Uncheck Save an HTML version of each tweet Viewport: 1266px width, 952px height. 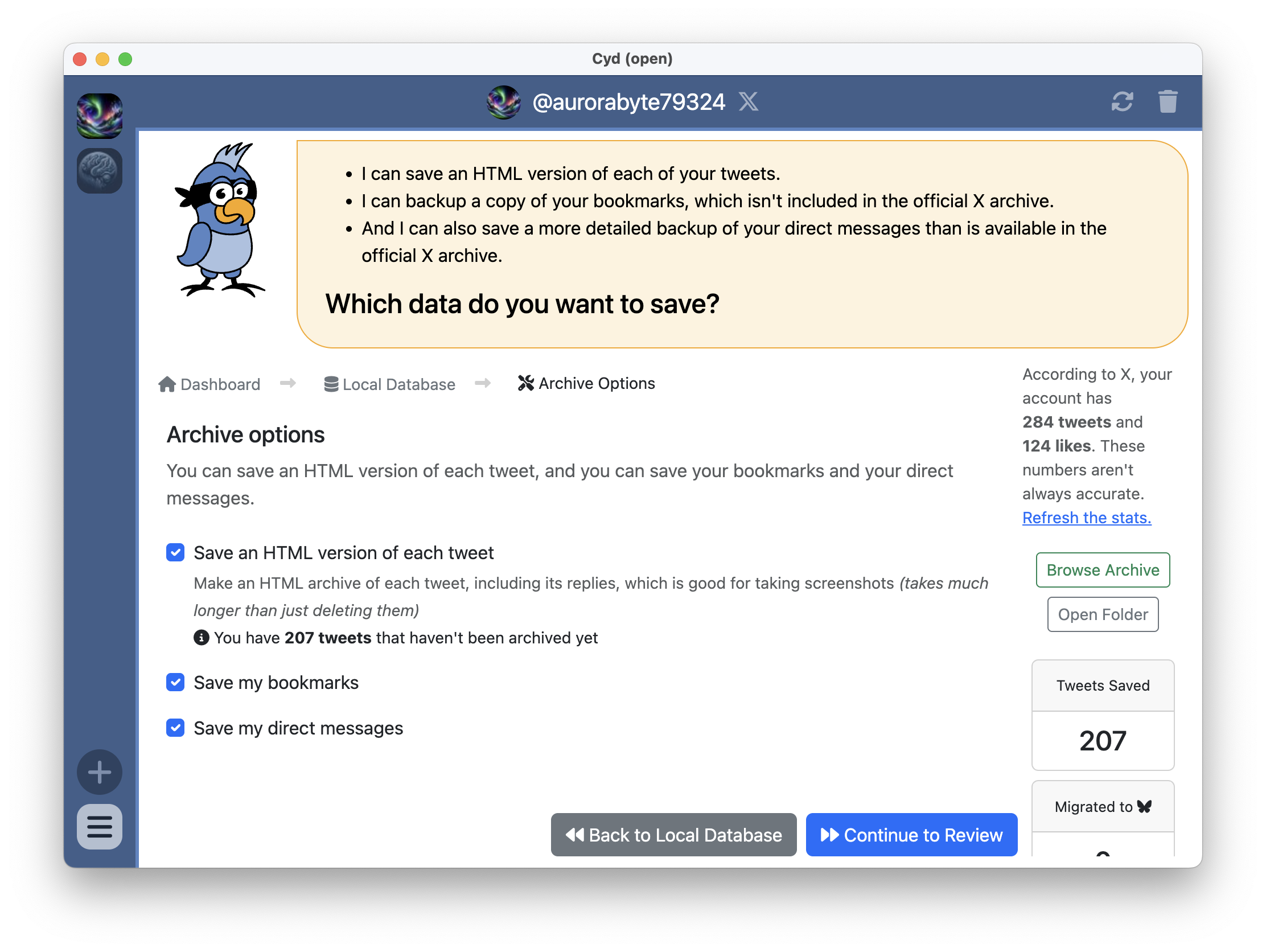pos(175,552)
